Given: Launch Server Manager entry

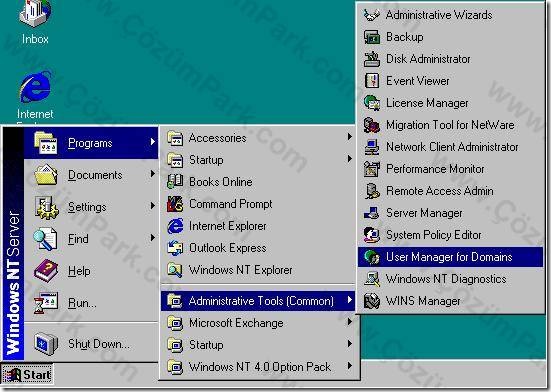Looking at the screenshot, I should pyautogui.click(x=450, y=213).
